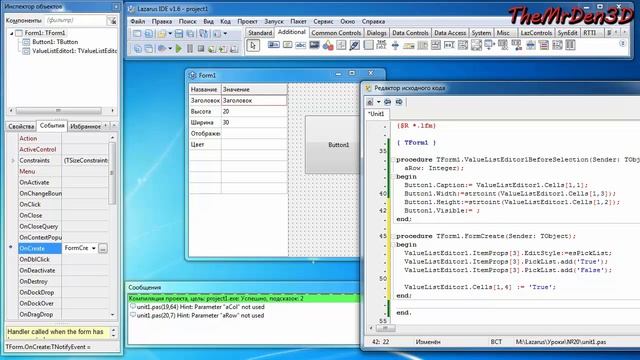Expand the Open file dropdown arrow
This screenshot has height=360, width=640.
170,33
